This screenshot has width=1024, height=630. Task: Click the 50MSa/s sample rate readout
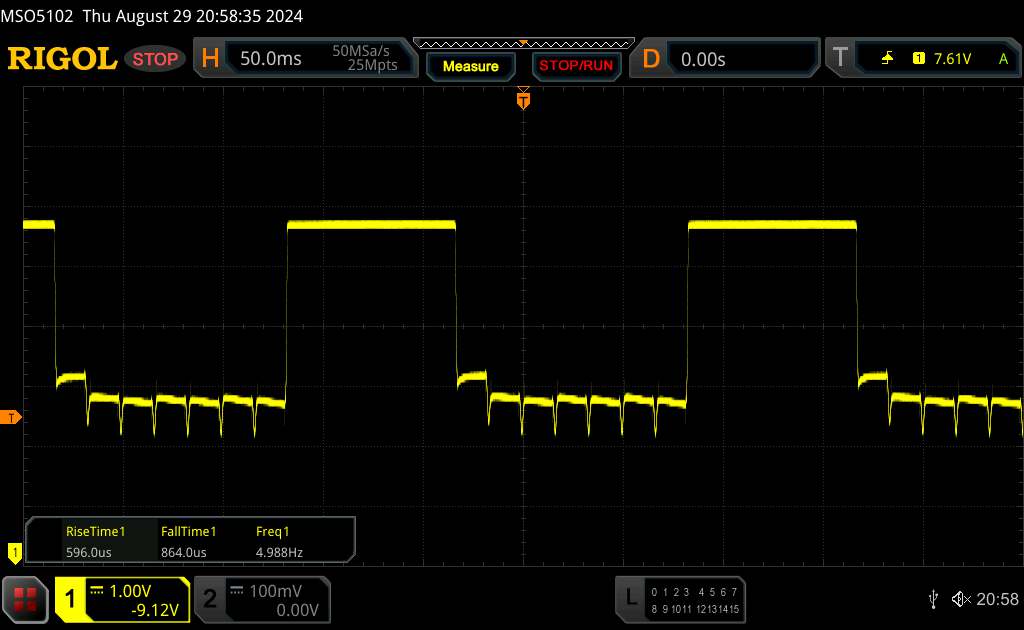point(360,51)
